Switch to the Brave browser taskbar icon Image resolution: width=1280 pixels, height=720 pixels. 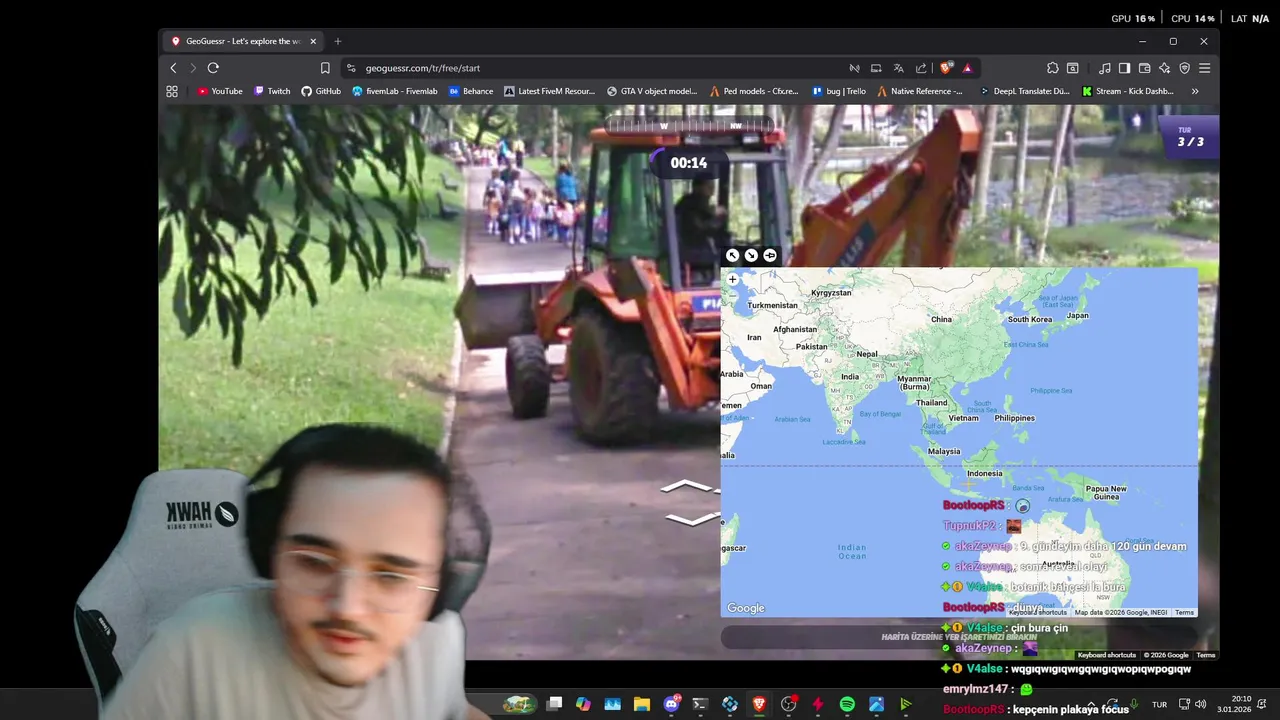tap(759, 704)
